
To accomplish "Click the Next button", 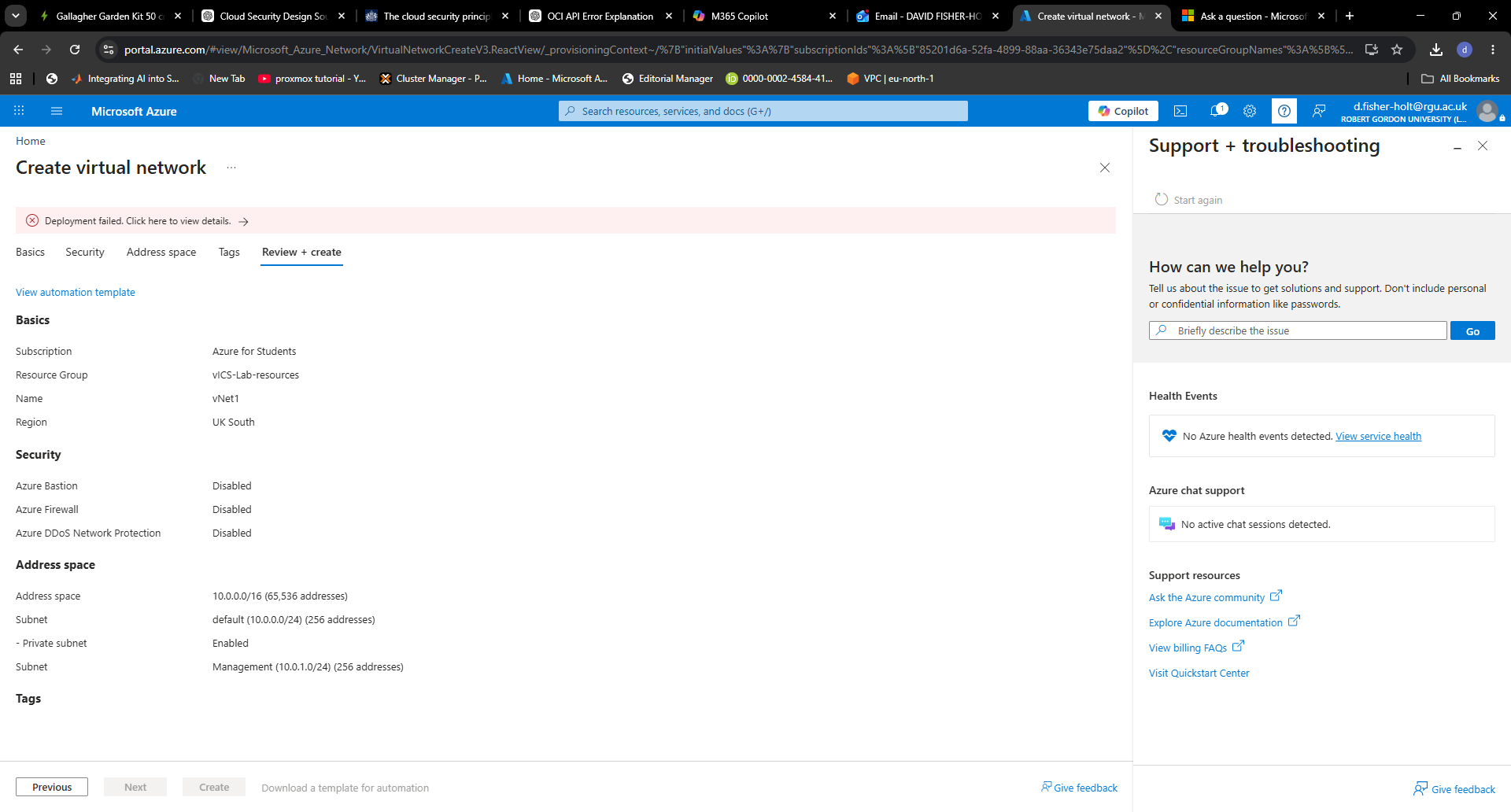I will (135, 787).
